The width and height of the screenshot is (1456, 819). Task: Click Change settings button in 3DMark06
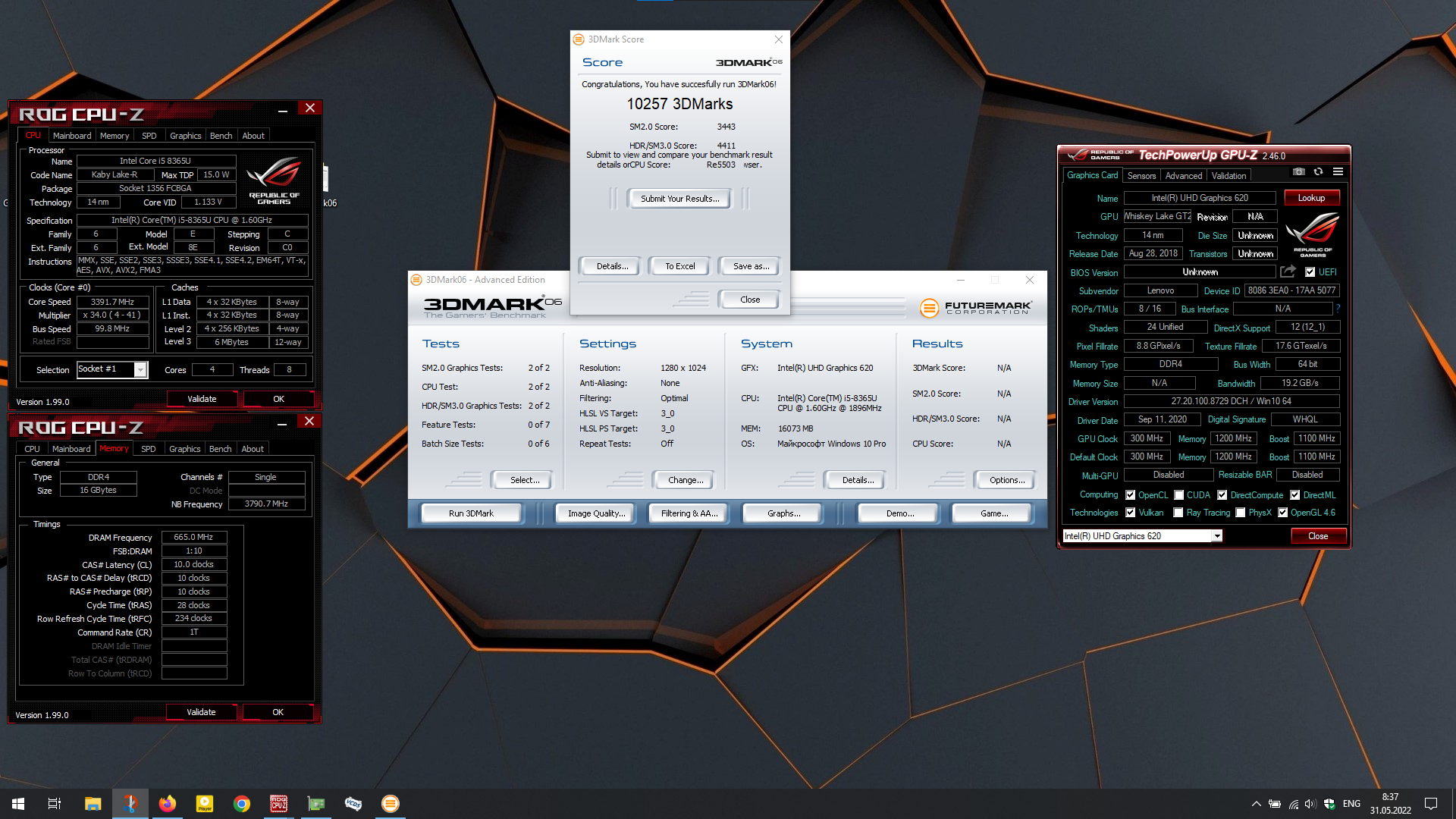click(686, 480)
